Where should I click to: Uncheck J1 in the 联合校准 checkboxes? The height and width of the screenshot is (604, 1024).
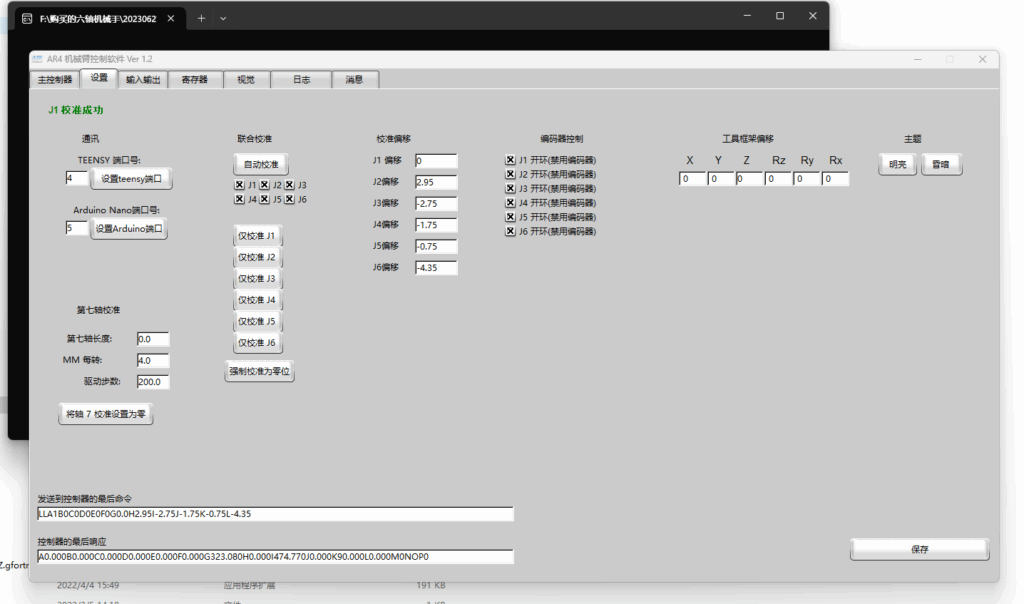click(x=239, y=185)
